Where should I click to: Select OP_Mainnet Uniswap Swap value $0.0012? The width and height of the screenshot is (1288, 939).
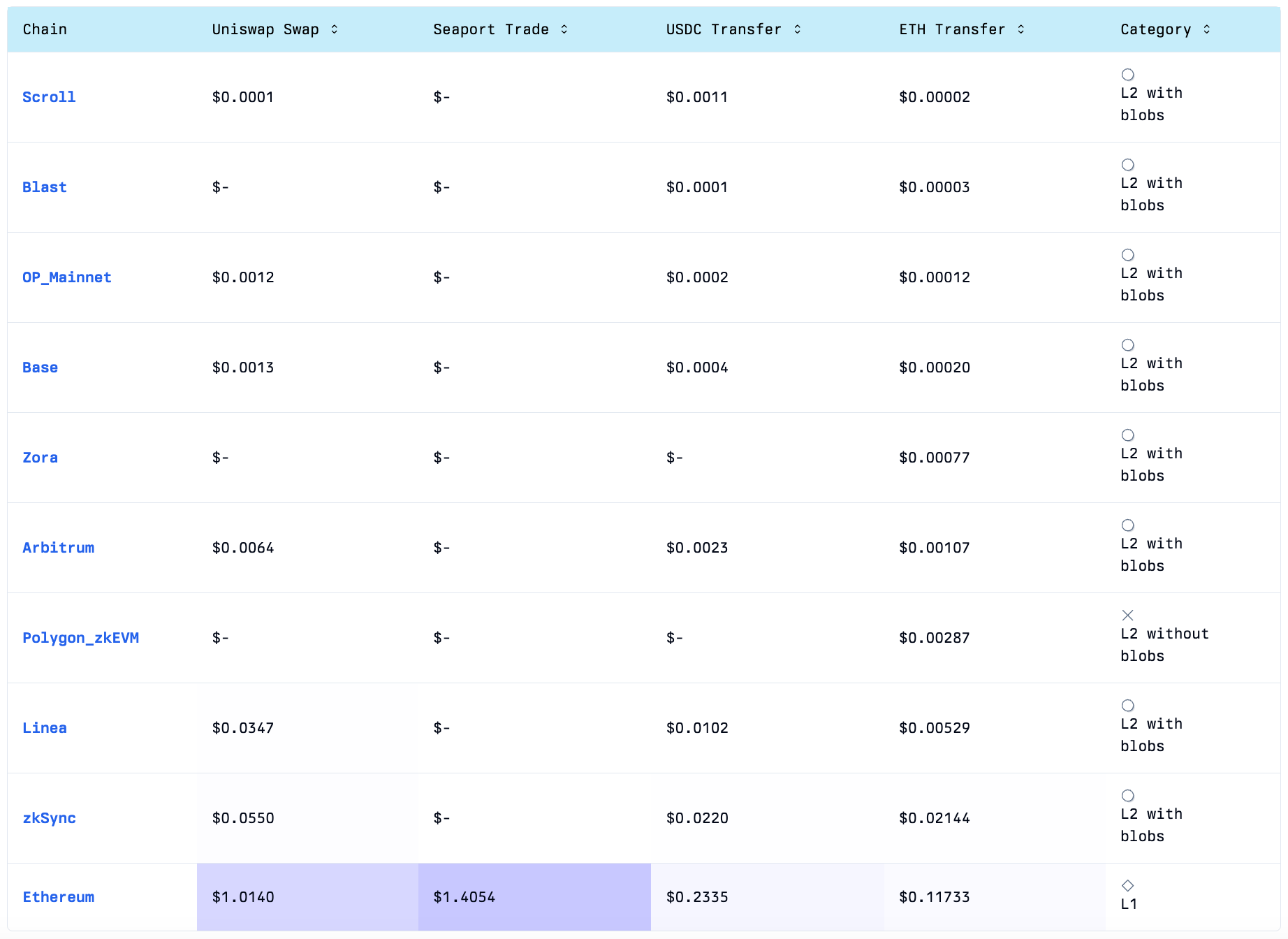(243, 277)
